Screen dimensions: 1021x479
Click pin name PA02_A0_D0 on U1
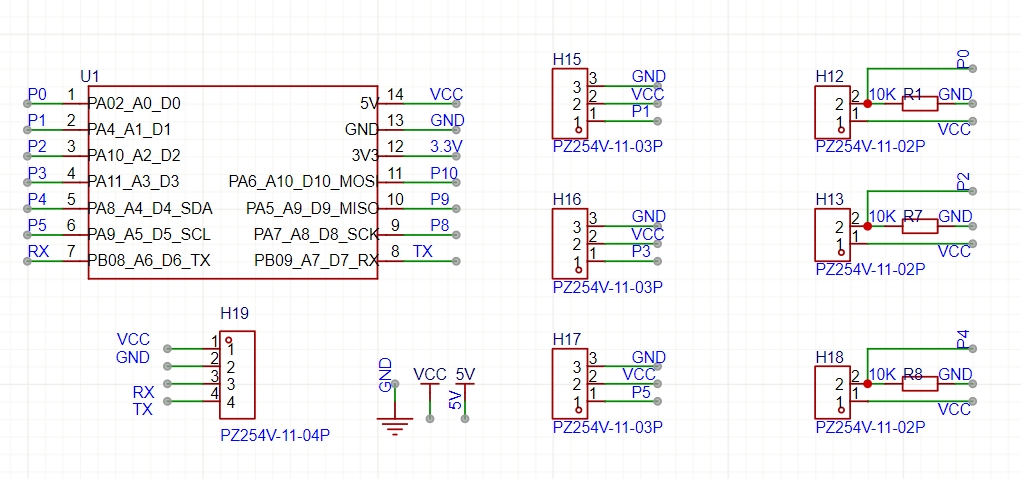[135, 103]
